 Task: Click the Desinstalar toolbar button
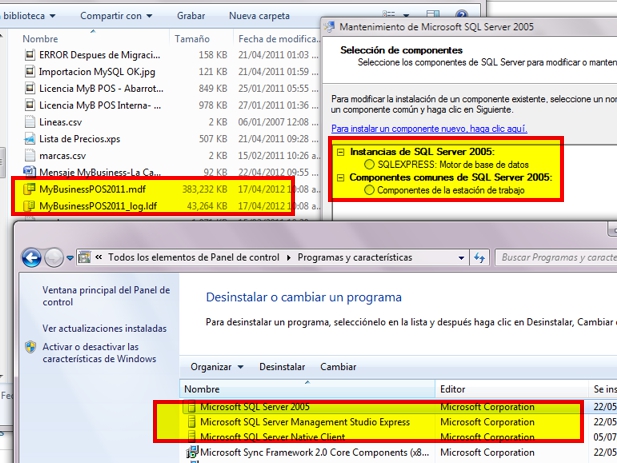click(282, 367)
